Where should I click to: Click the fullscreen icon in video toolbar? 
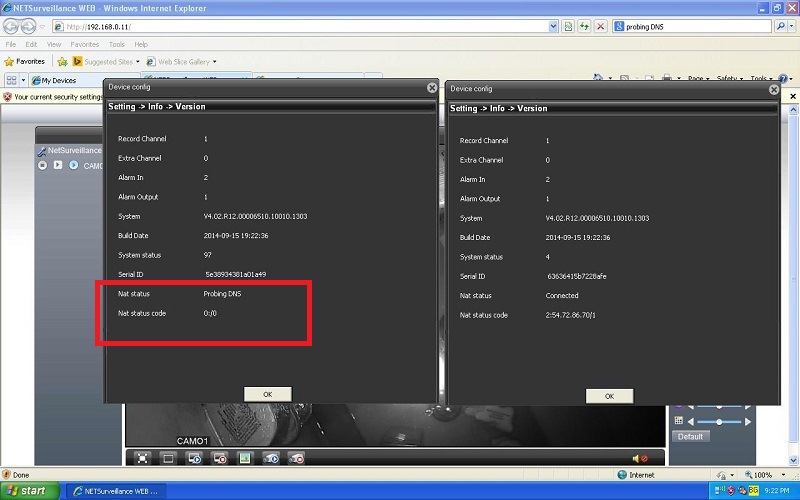(x=142, y=459)
